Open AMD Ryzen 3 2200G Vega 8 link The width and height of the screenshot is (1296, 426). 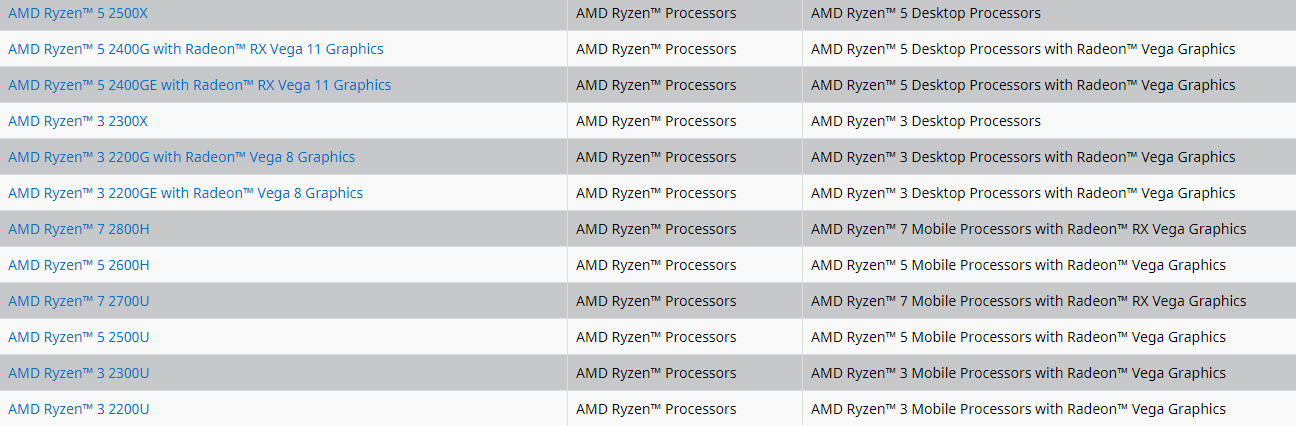coord(181,157)
